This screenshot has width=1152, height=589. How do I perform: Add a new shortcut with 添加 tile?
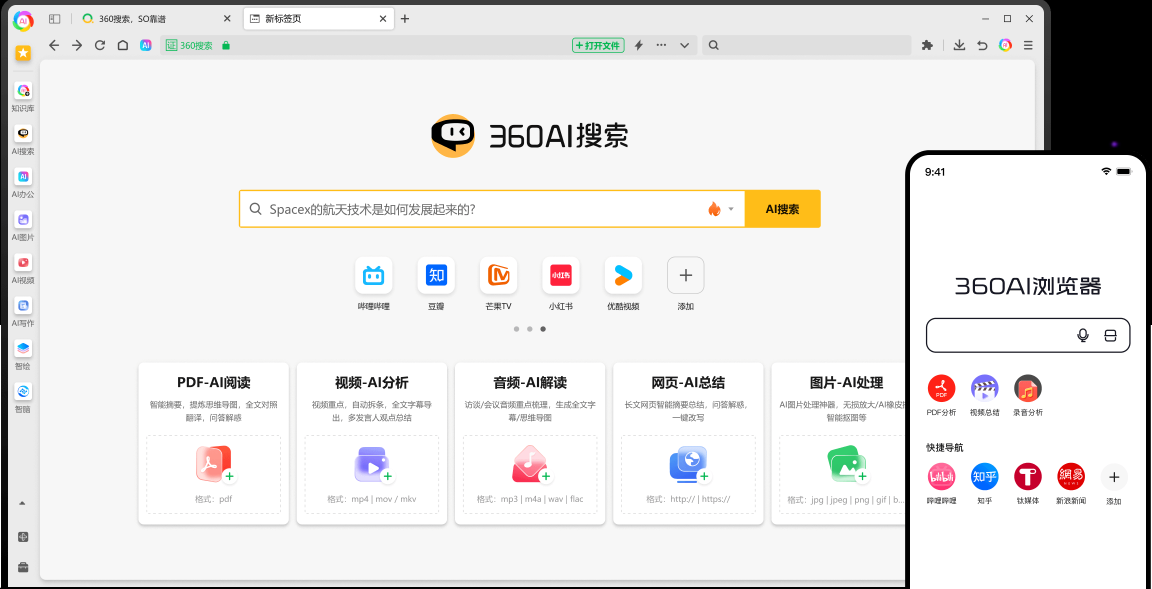[685, 283]
